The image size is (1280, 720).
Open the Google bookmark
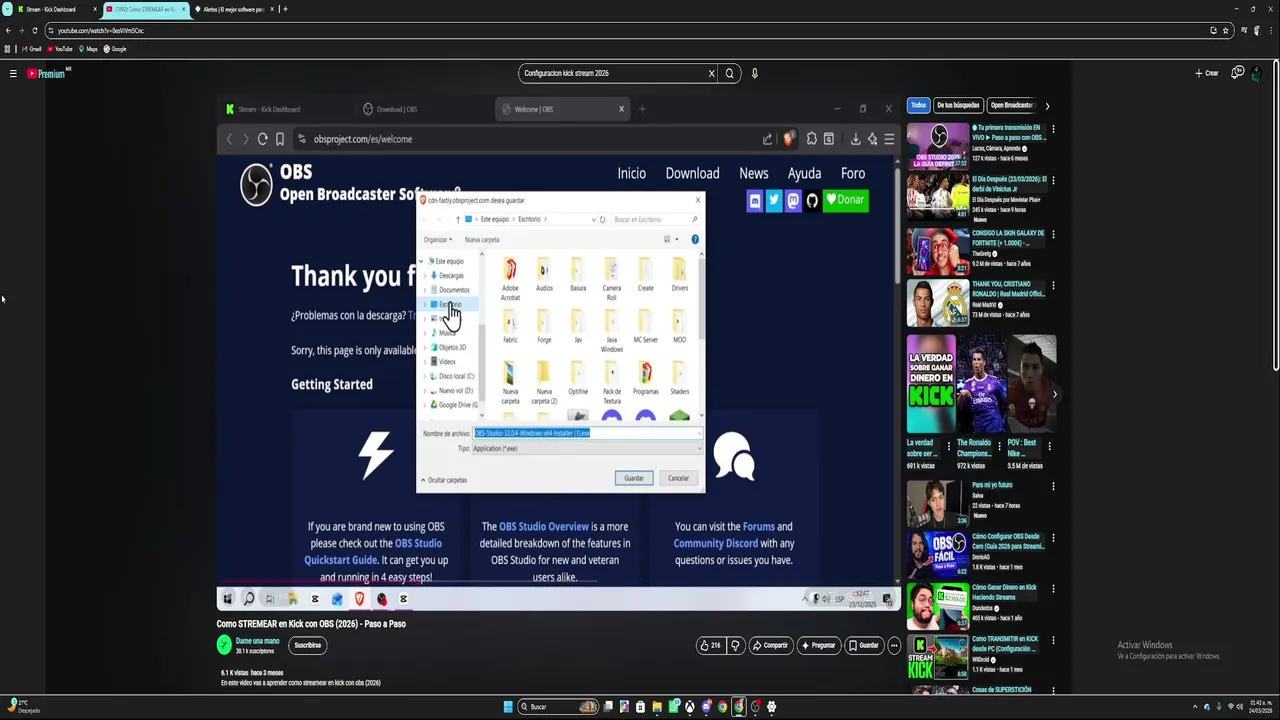pos(115,49)
